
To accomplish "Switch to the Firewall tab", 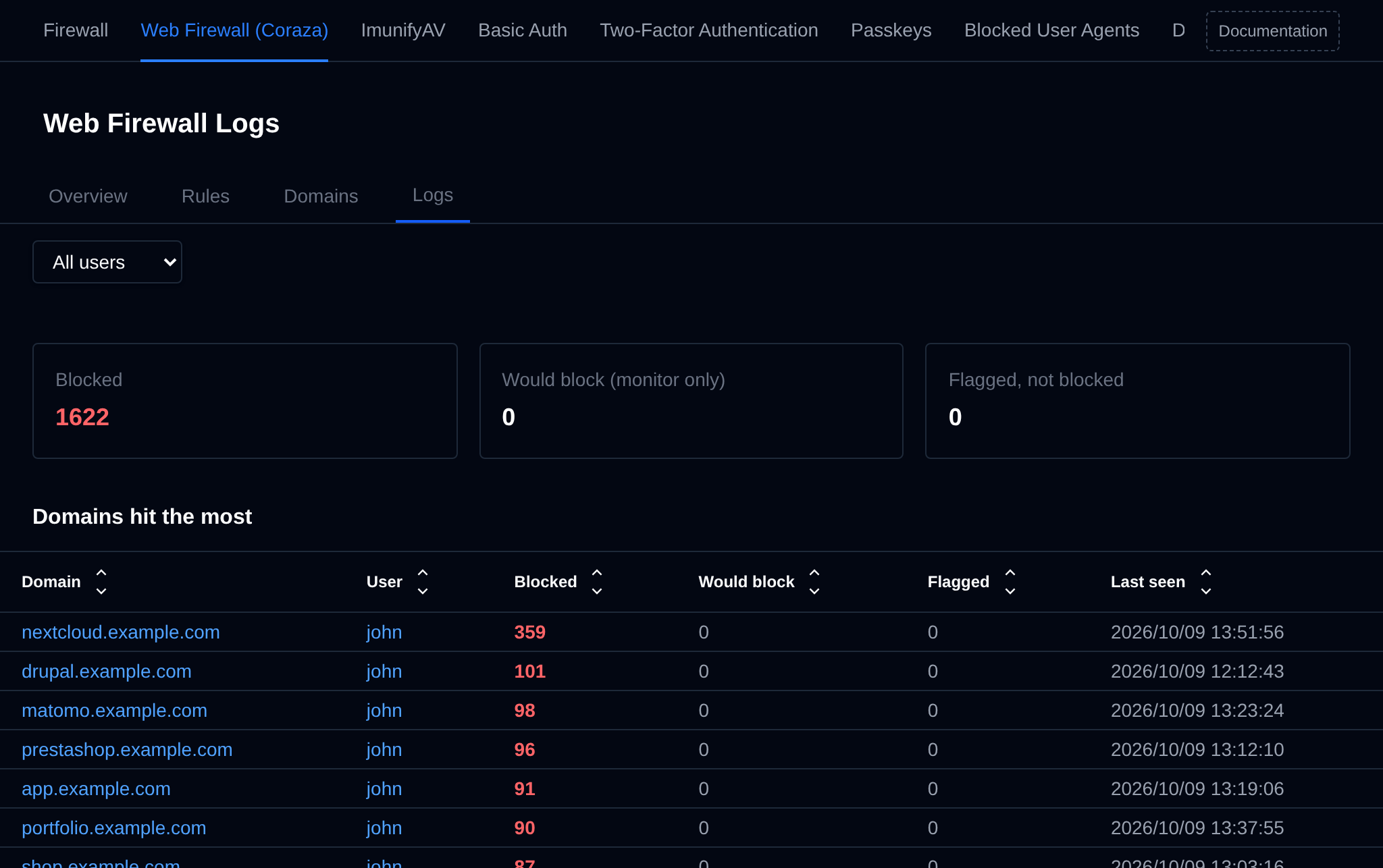I will [76, 30].
